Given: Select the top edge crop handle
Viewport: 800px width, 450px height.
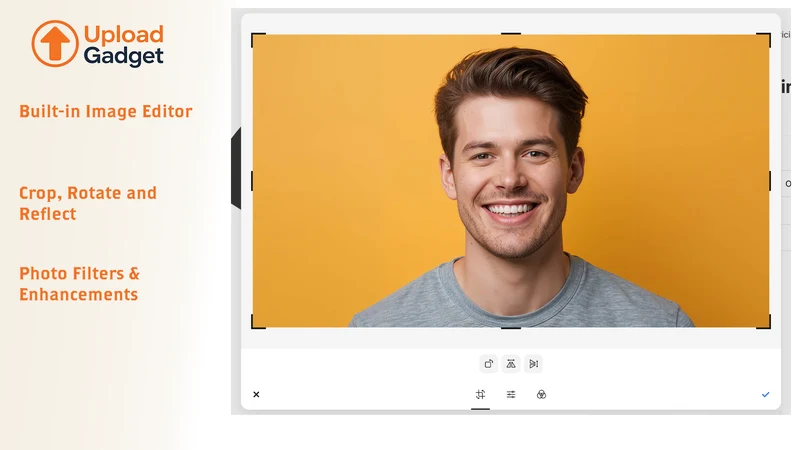Looking at the screenshot, I should [x=511, y=34].
